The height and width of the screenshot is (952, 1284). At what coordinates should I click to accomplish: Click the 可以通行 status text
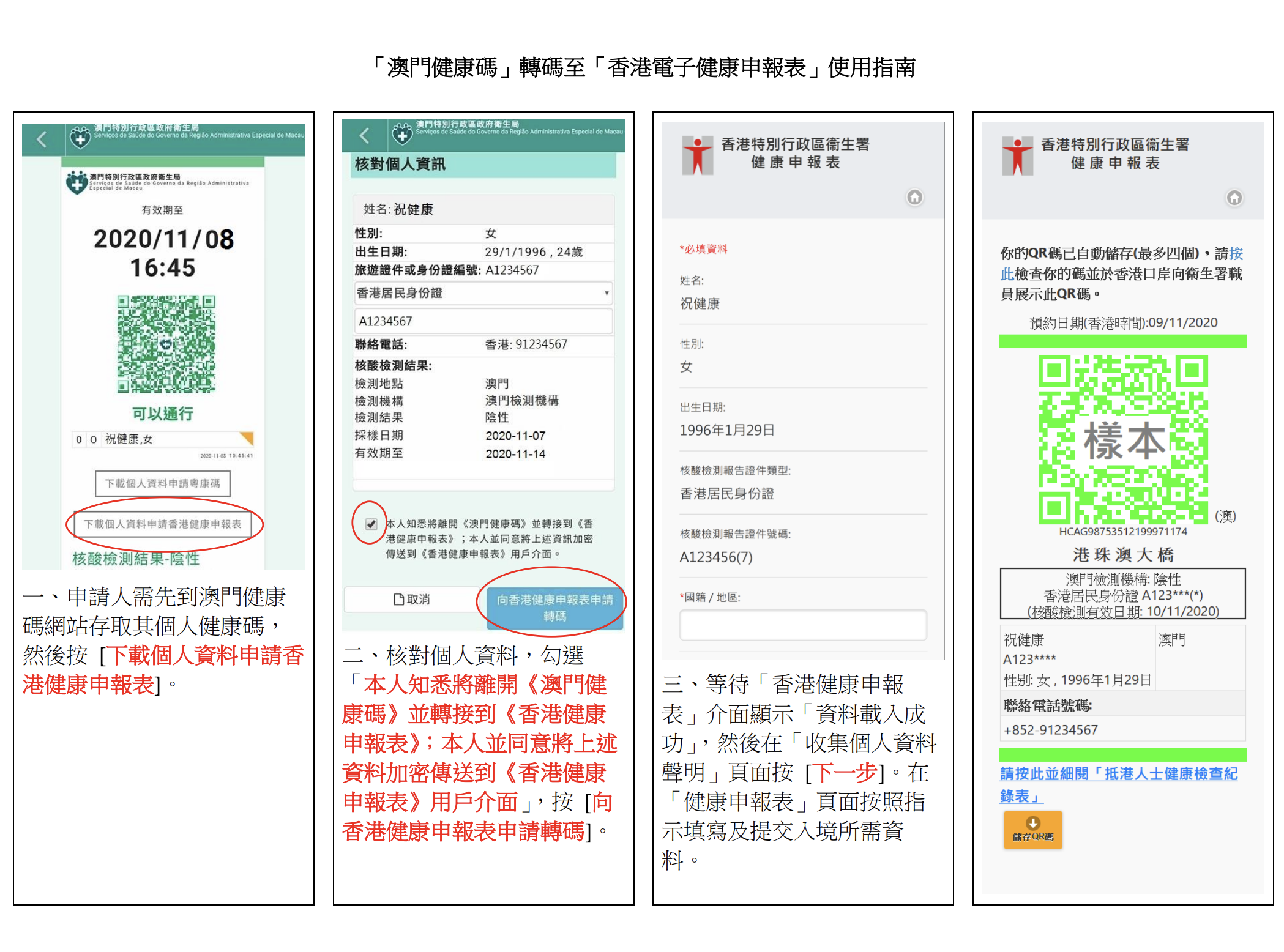click(163, 414)
